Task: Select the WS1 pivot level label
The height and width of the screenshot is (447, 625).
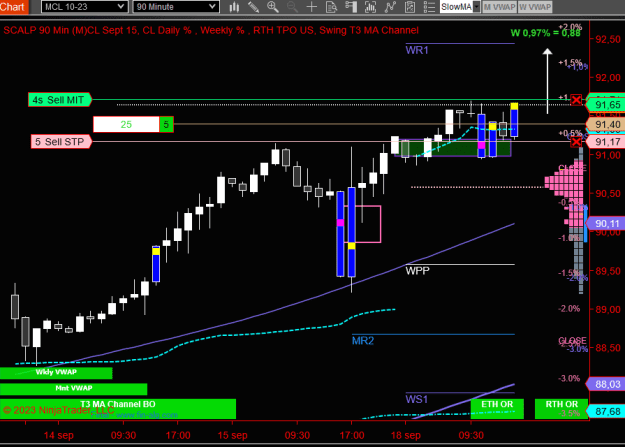Action: (x=417, y=399)
